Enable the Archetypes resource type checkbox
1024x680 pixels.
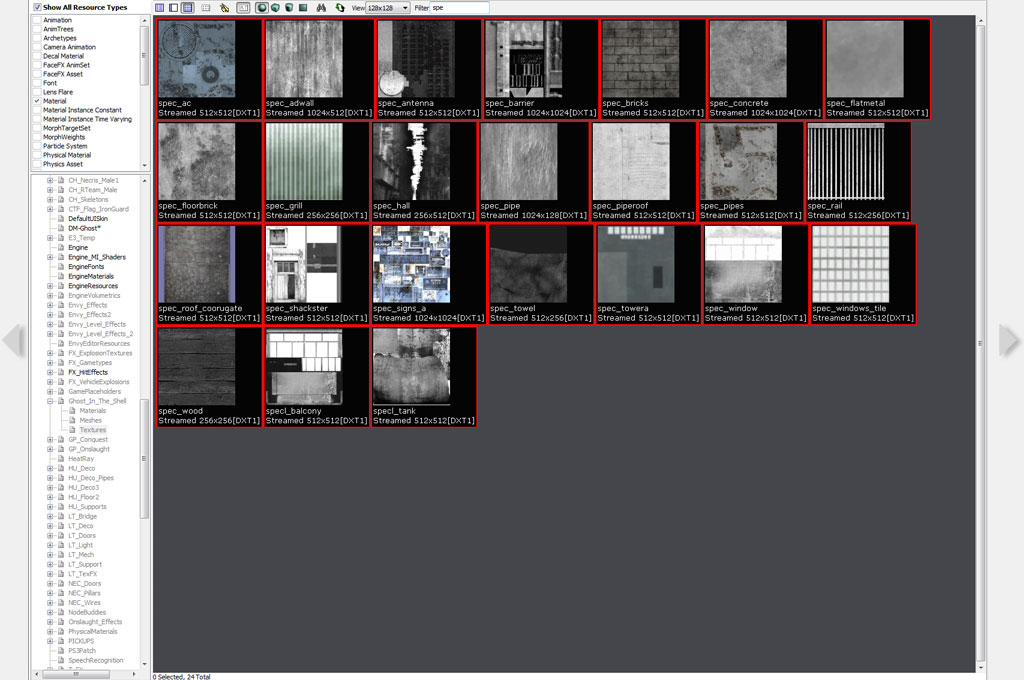pos(37,39)
